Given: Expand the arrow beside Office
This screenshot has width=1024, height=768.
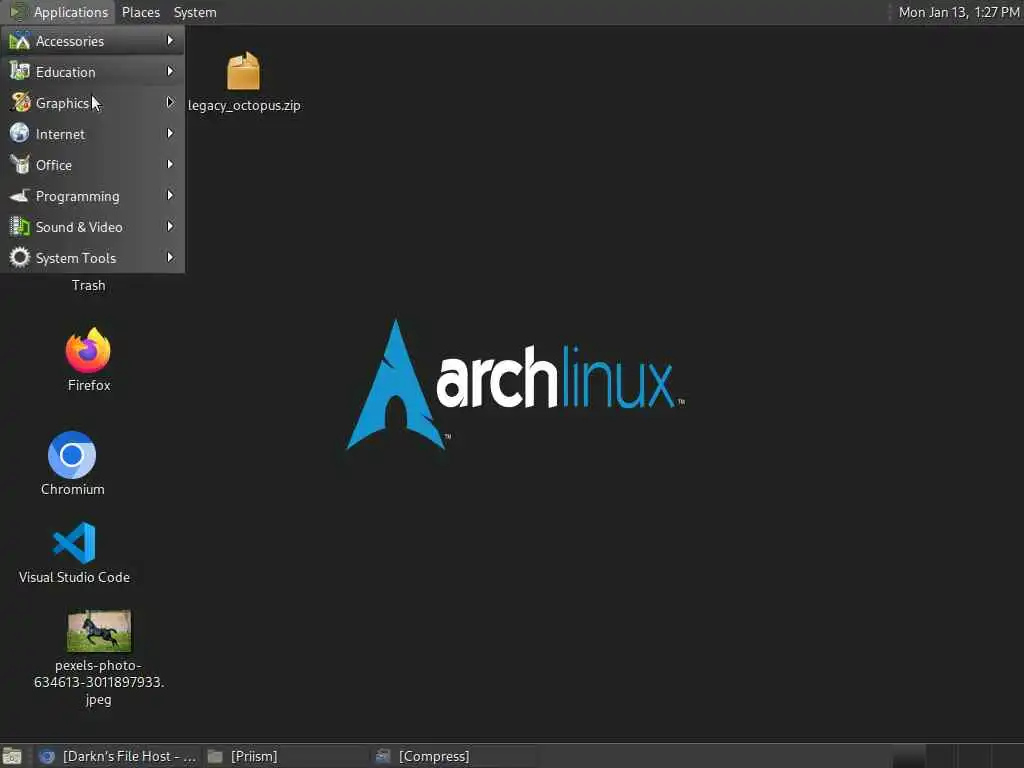Looking at the screenshot, I should pos(170,165).
